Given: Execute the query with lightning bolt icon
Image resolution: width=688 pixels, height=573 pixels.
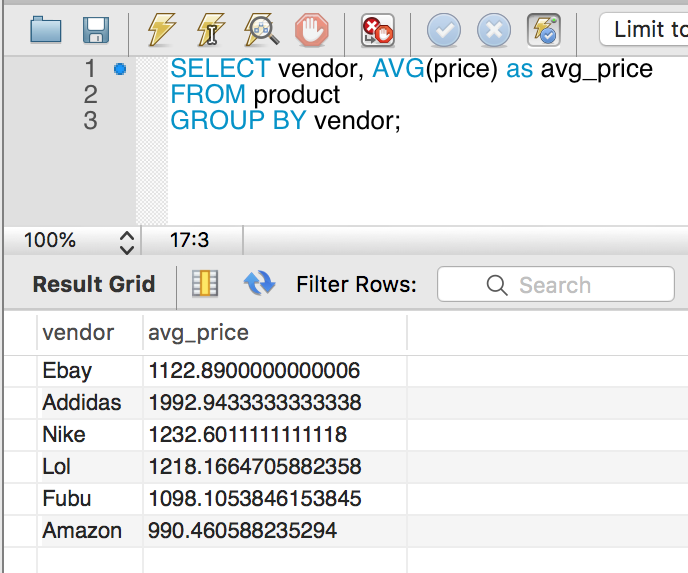Looking at the screenshot, I should coord(161,30).
